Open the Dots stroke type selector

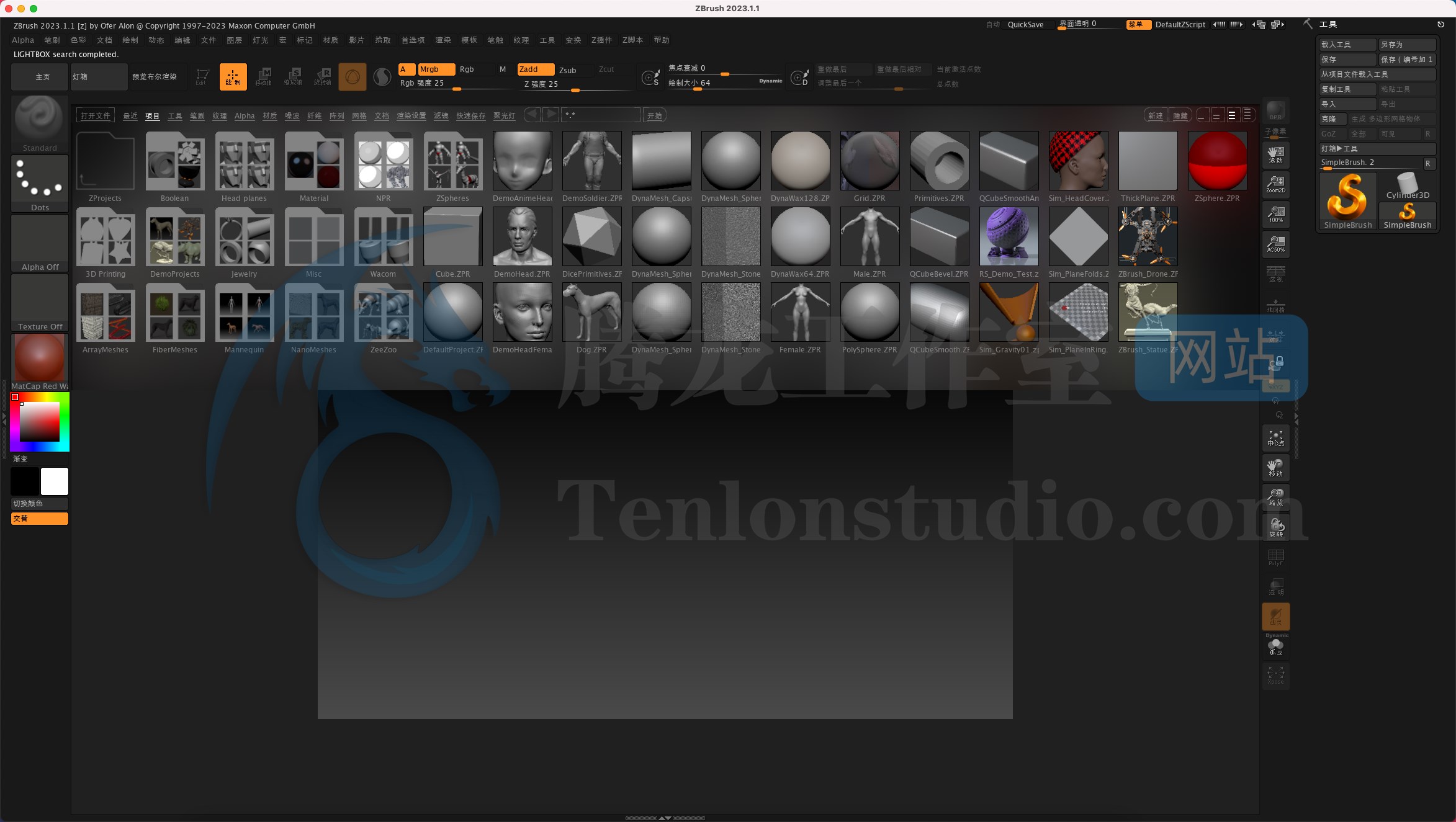pos(39,183)
